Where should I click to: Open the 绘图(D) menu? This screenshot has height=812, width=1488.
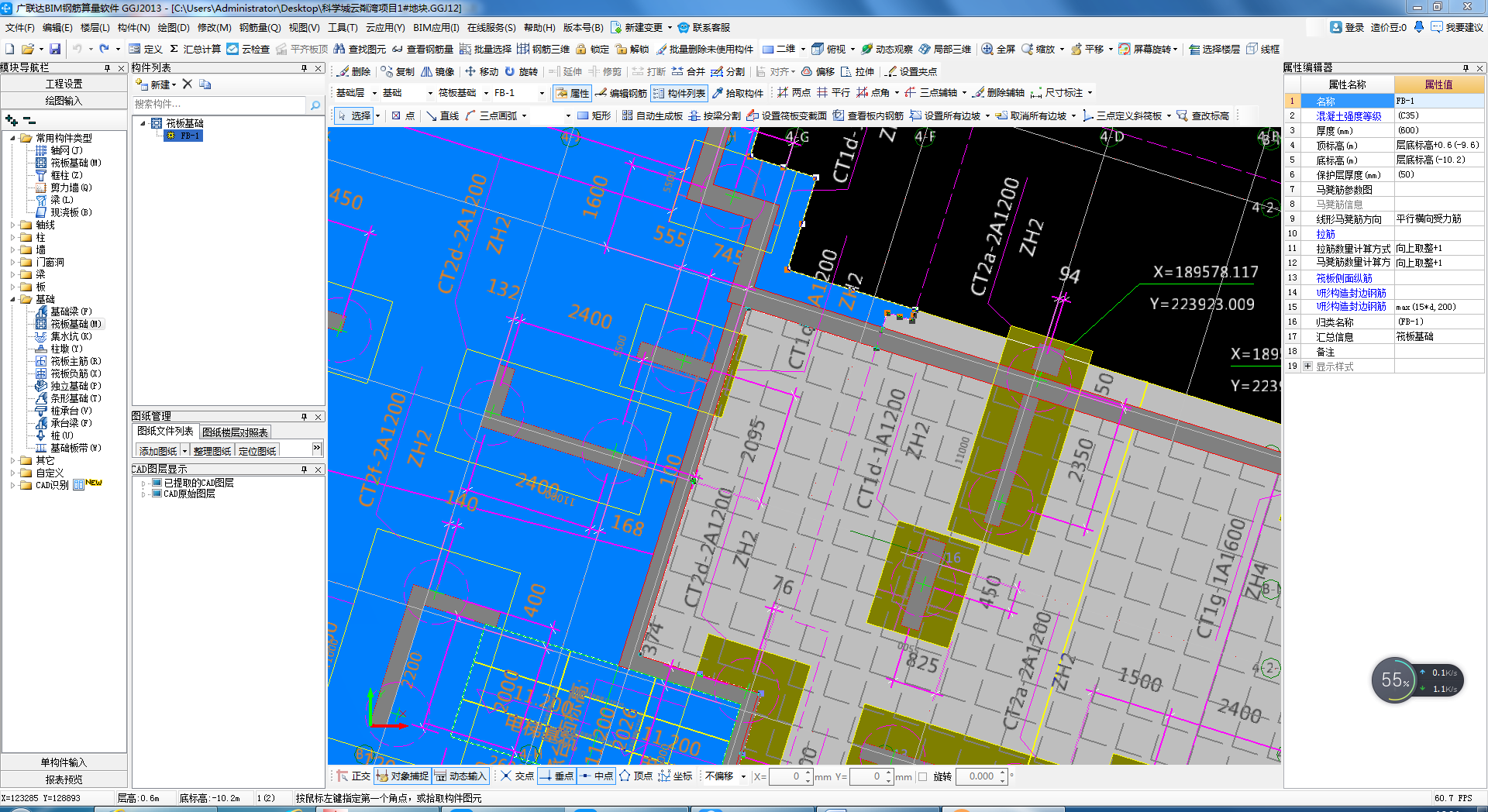pyautogui.click(x=174, y=27)
